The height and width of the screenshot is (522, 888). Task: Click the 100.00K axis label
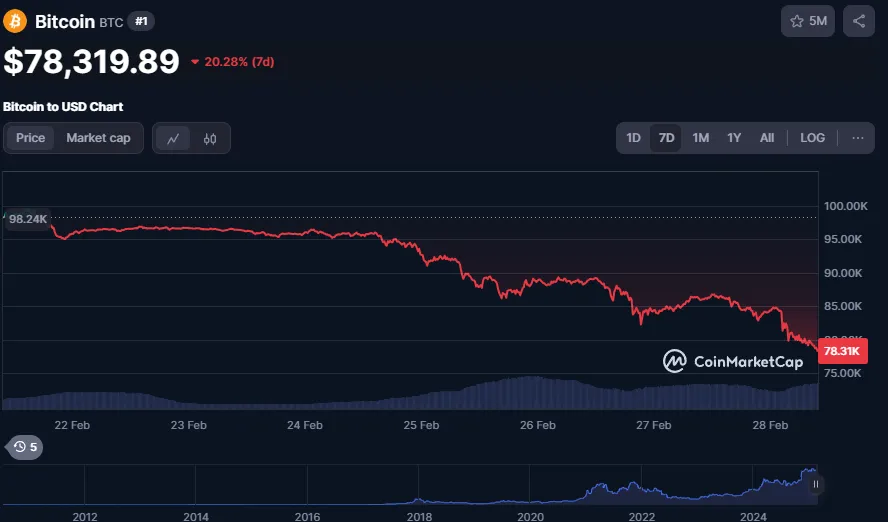pos(846,206)
